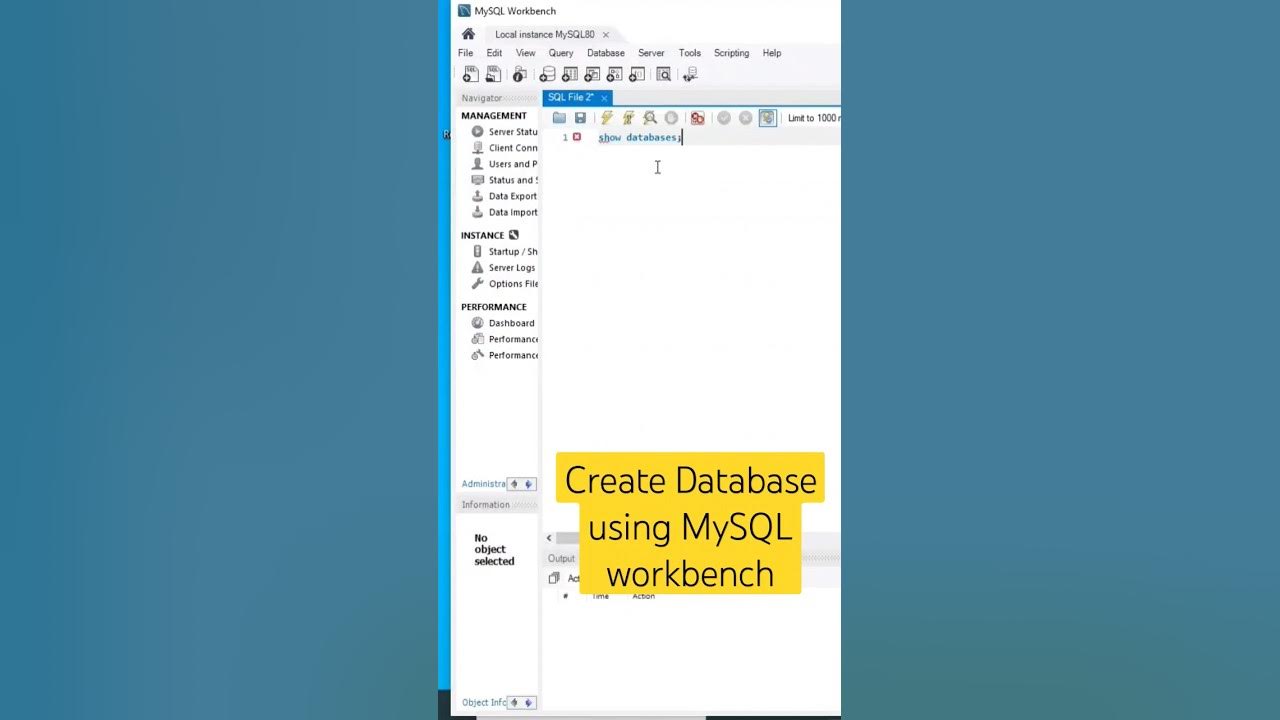Click the editor horizontal scrollbar left arrow
Screen dimensions: 1280x720
tap(548, 538)
